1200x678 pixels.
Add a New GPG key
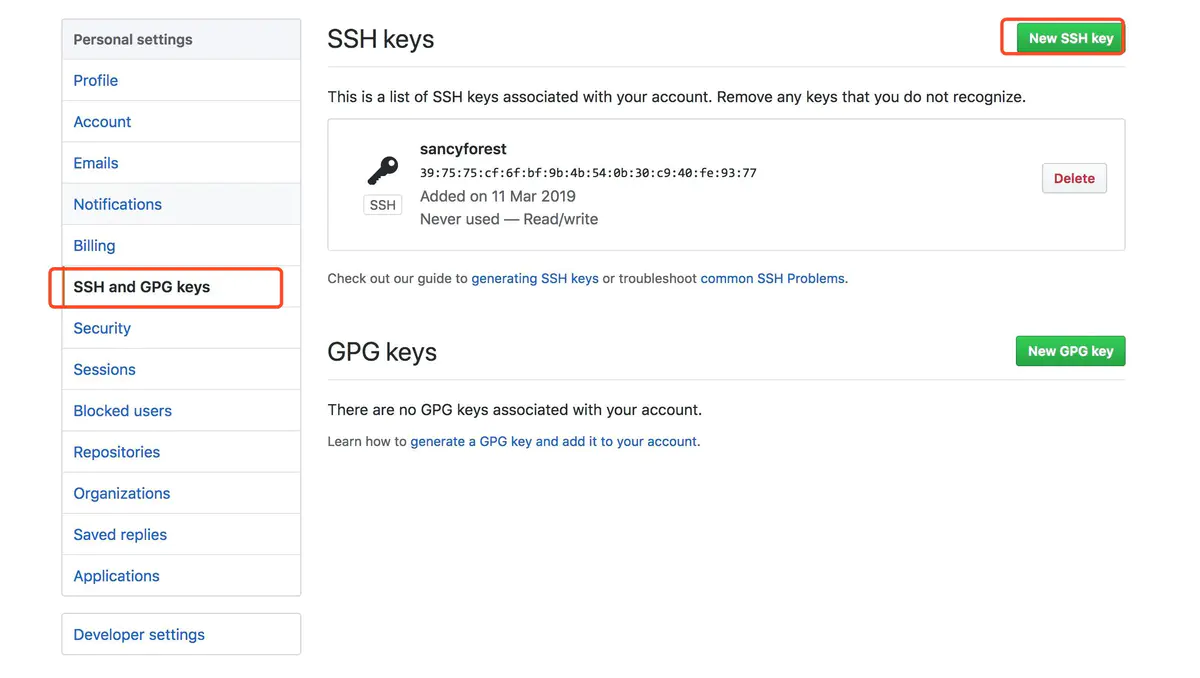coord(1070,351)
